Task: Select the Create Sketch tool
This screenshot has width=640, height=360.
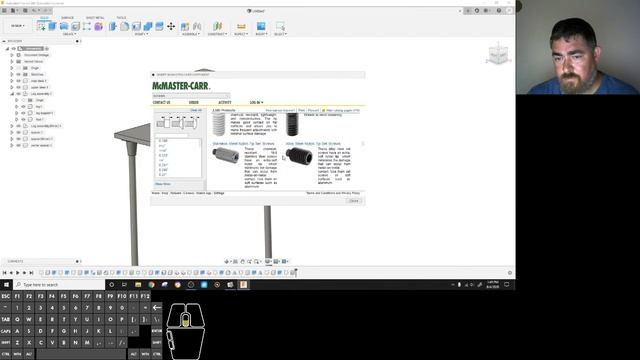Action: pos(41,27)
